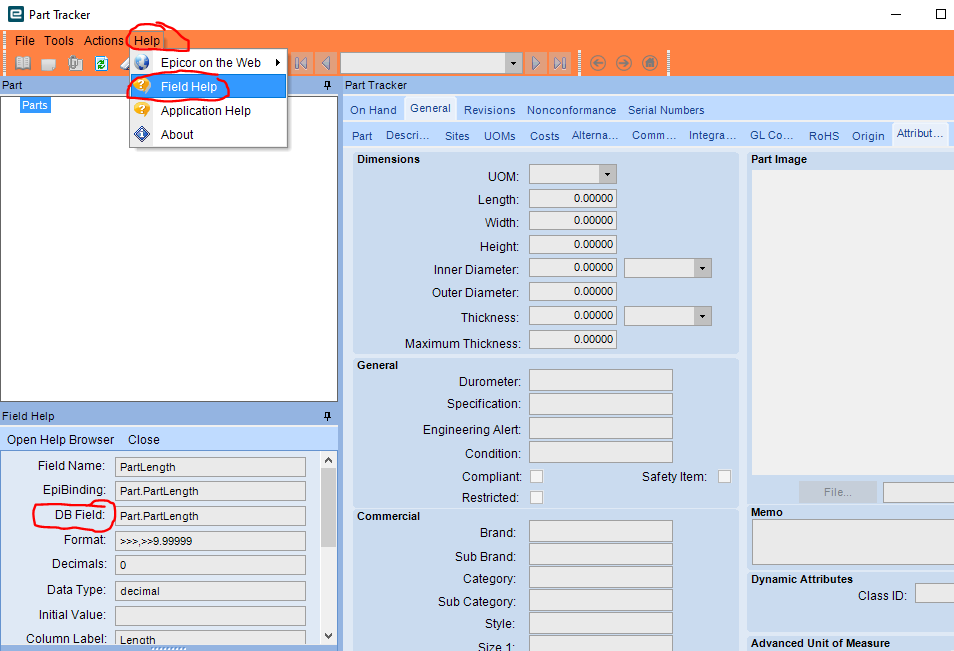
Task: Click the open book toolbar icon
Action: point(23,63)
